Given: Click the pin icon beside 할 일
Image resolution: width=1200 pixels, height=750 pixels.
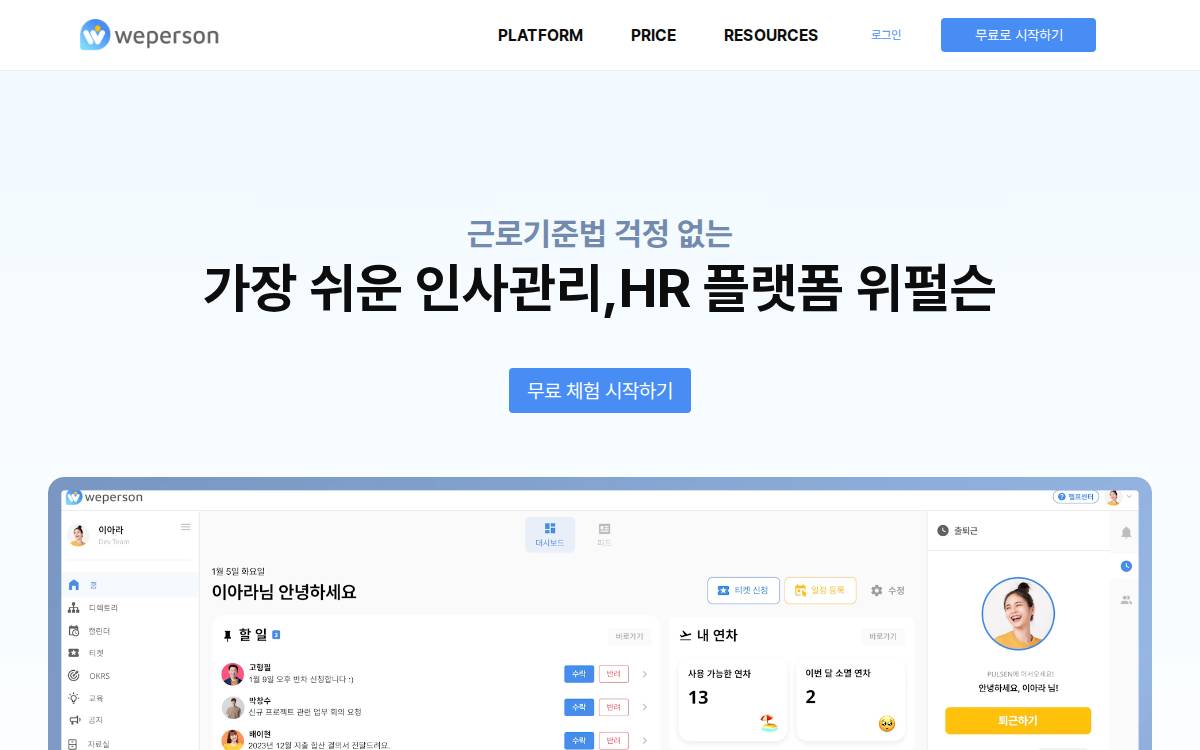Looking at the screenshot, I should [x=228, y=636].
